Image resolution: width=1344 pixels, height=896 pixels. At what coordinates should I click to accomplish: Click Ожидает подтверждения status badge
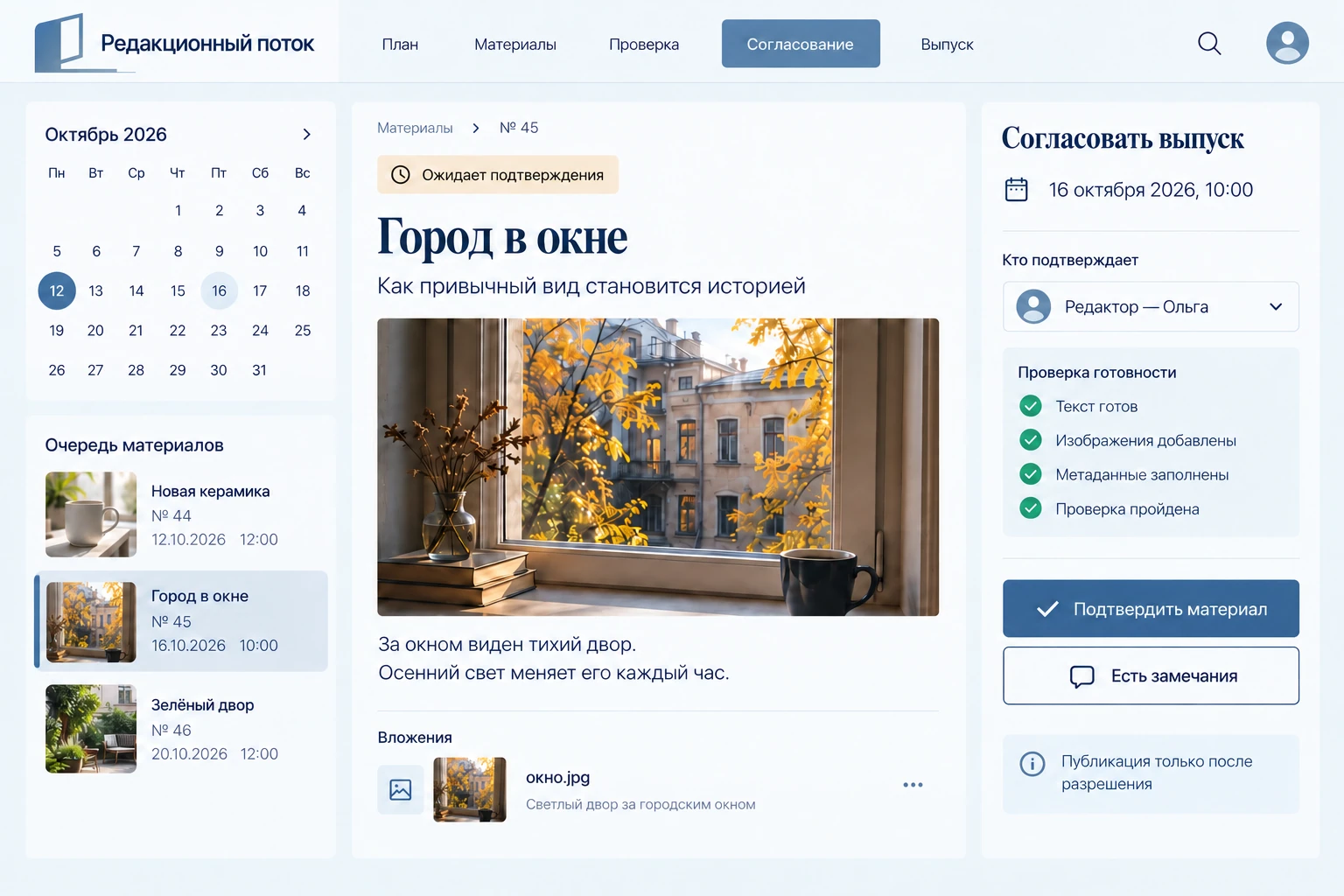[x=498, y=174]
